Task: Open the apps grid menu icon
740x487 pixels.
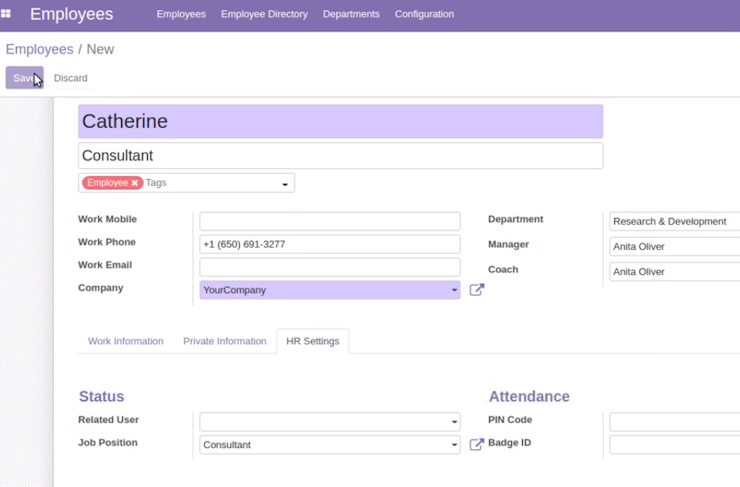Action: (6, 14)
